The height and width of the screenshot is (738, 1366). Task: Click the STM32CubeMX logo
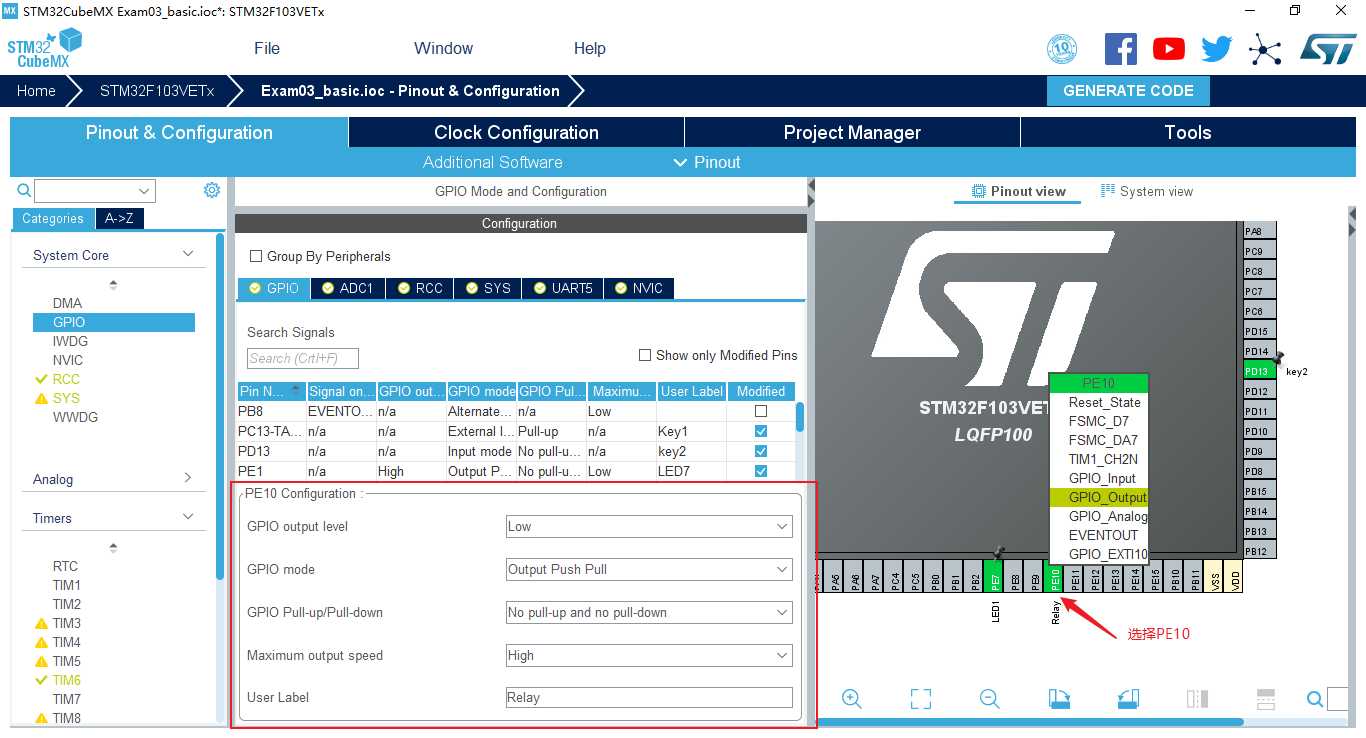(x=44, y=48)
